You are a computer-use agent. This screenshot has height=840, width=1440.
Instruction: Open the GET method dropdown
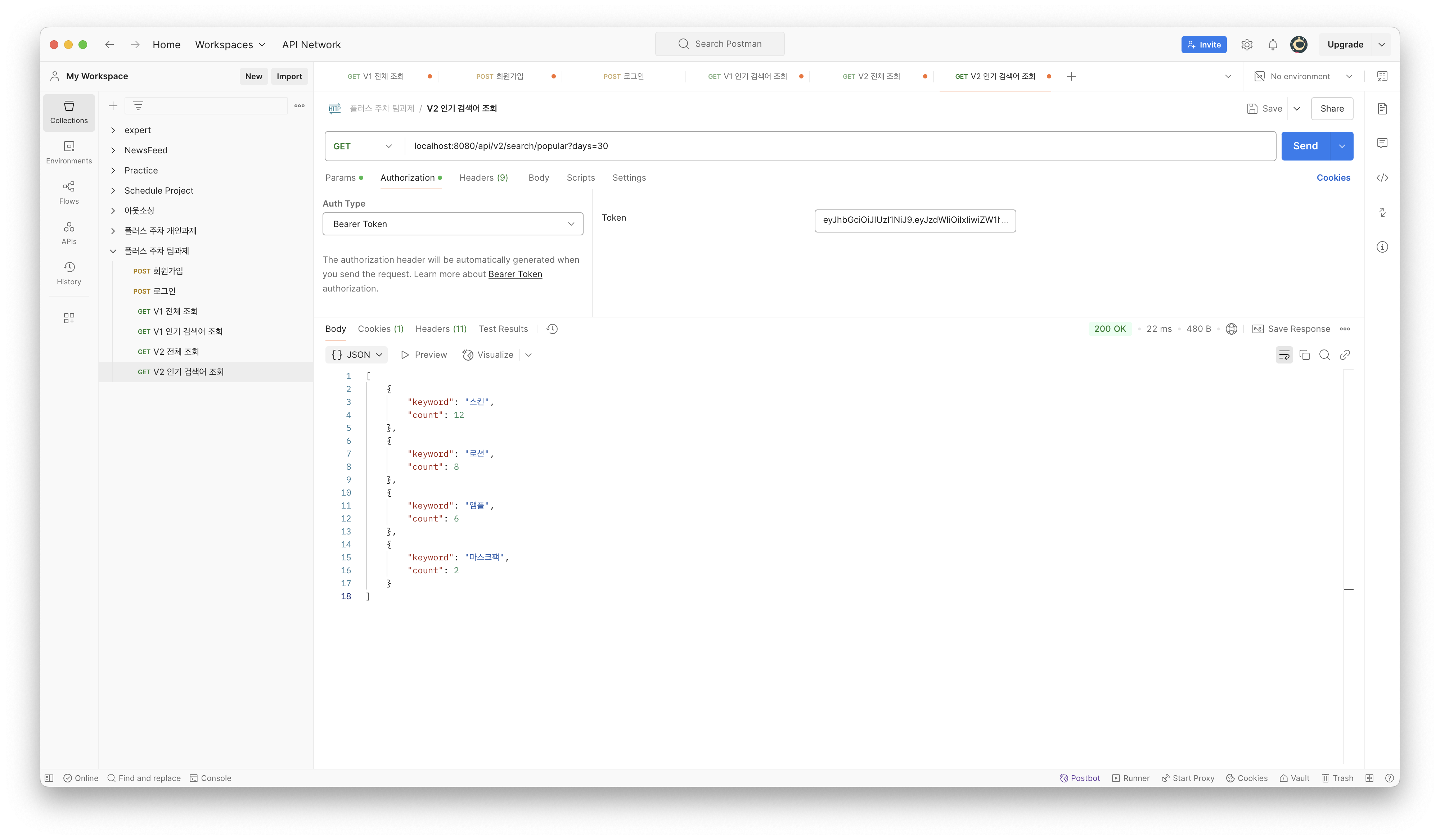363,146
